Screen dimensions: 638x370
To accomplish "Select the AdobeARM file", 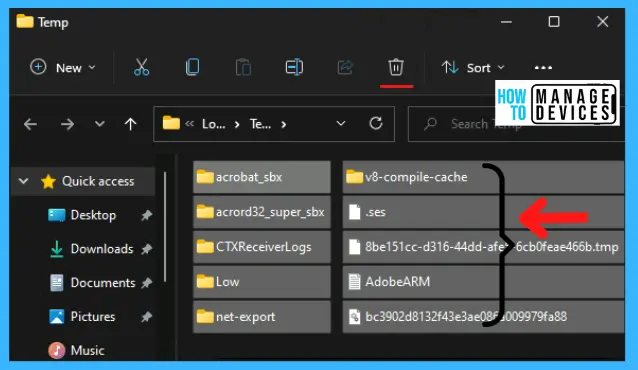I will 483,282.
